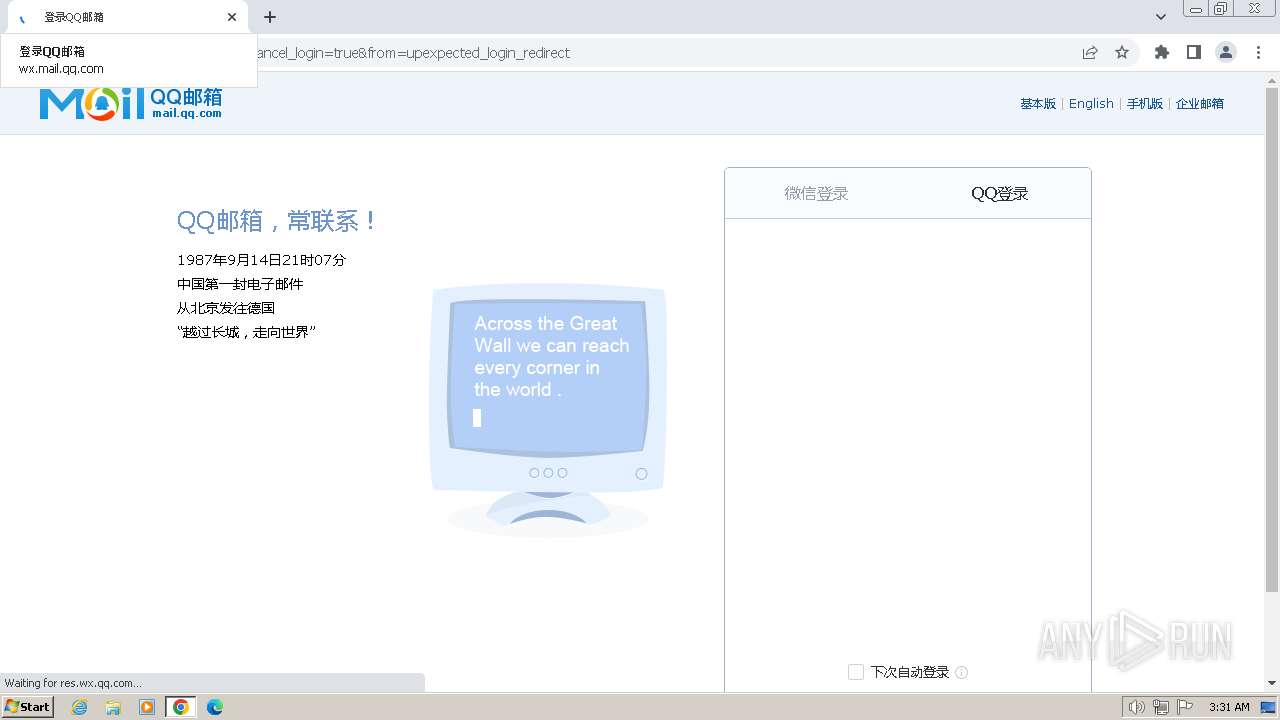
Task: Open a new tab with plus button
Action: (x=270, y=17)
